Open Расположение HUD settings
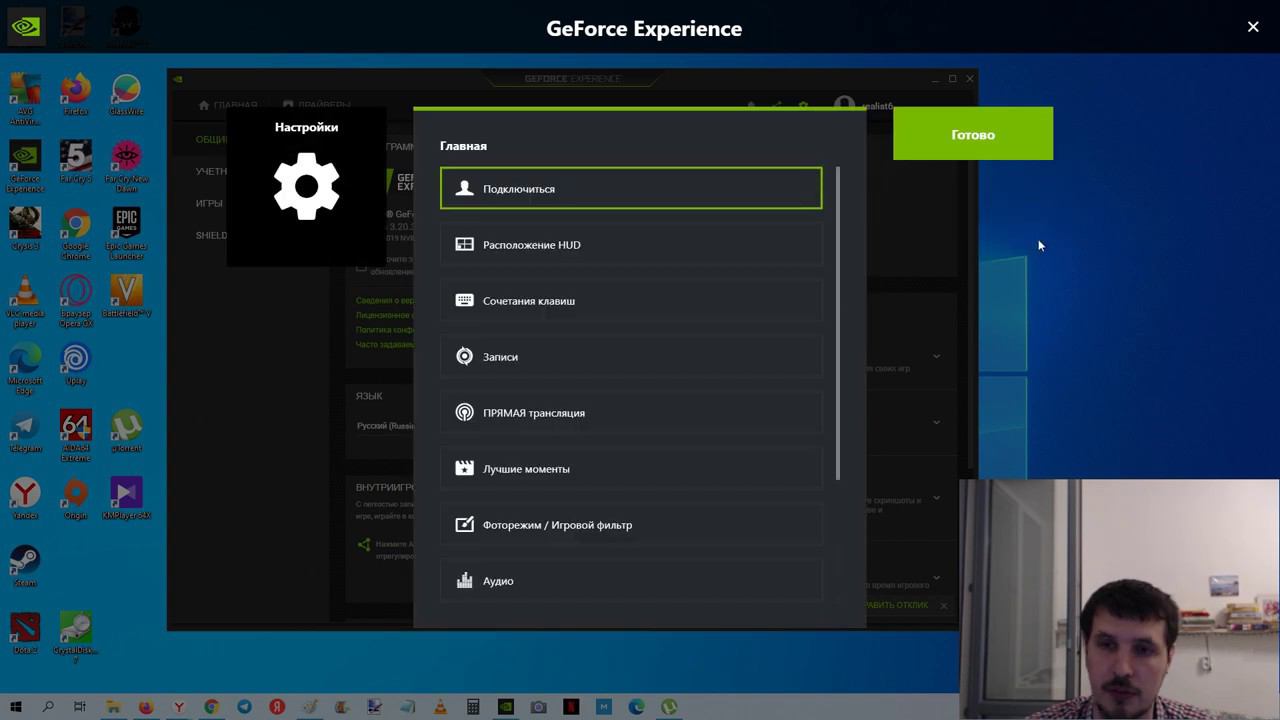The width and height of the screenshot is (1280, 720). [631, 244]
